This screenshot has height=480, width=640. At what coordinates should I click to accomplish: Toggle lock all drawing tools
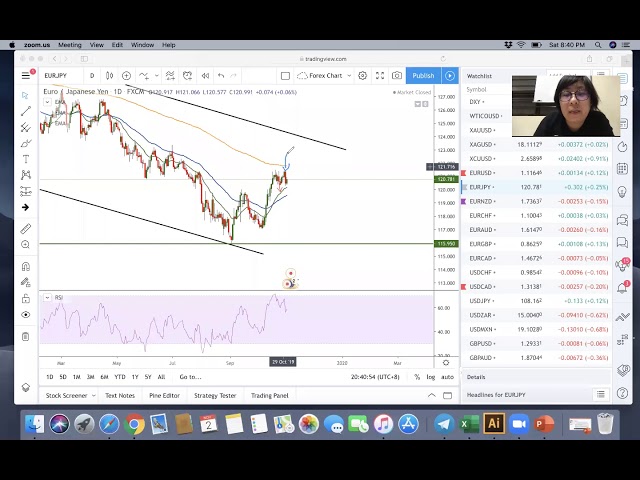coord(25,298)
